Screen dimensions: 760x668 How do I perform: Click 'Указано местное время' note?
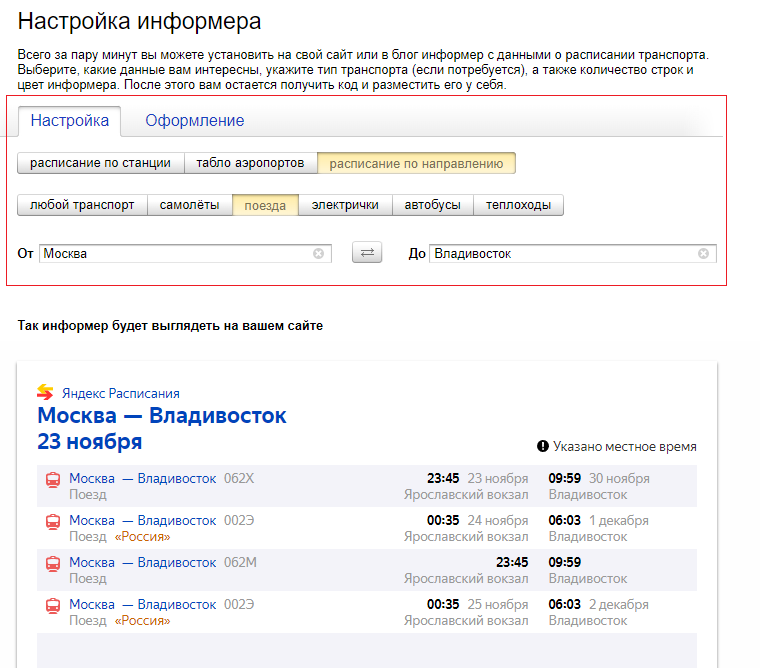[x=625, y=446]
